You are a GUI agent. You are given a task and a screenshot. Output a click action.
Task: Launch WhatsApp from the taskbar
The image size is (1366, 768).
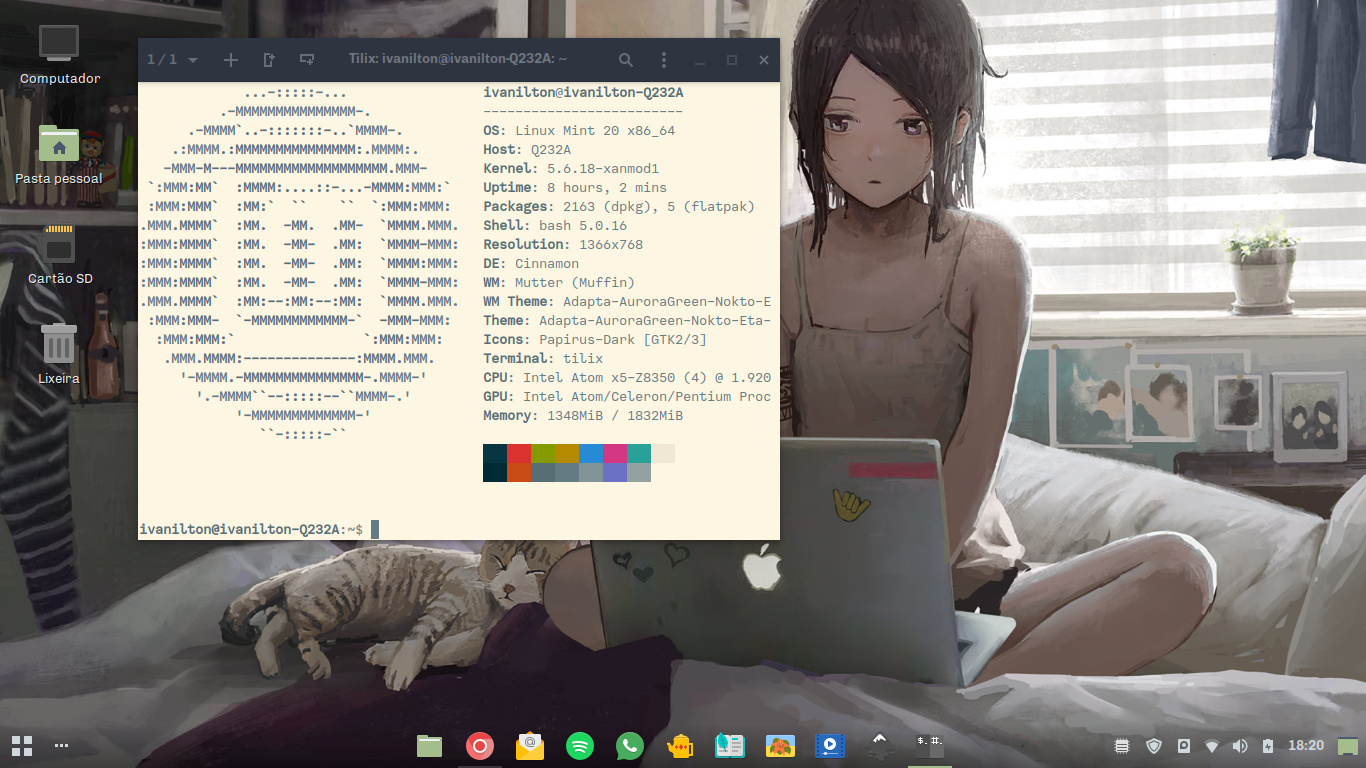630,746
